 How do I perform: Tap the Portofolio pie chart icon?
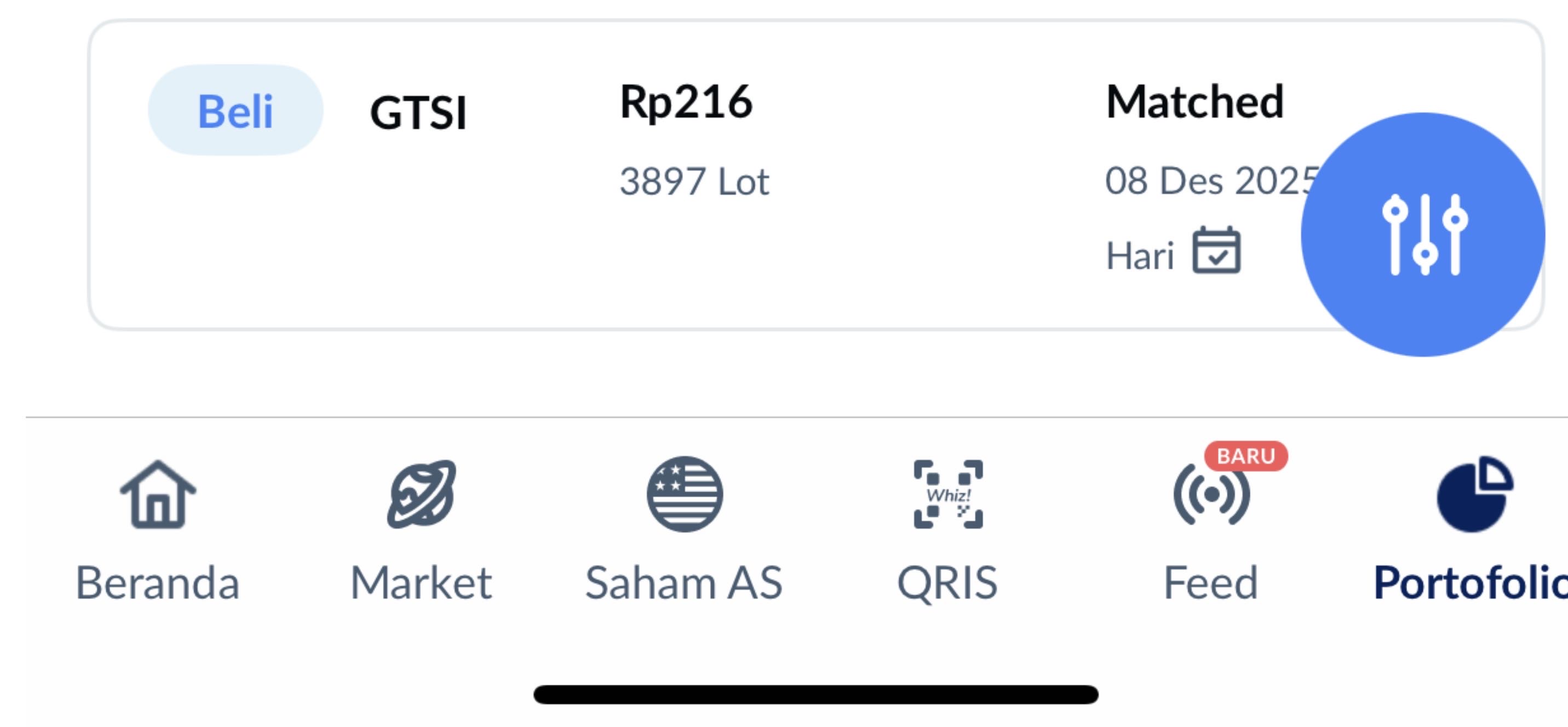1474,494
